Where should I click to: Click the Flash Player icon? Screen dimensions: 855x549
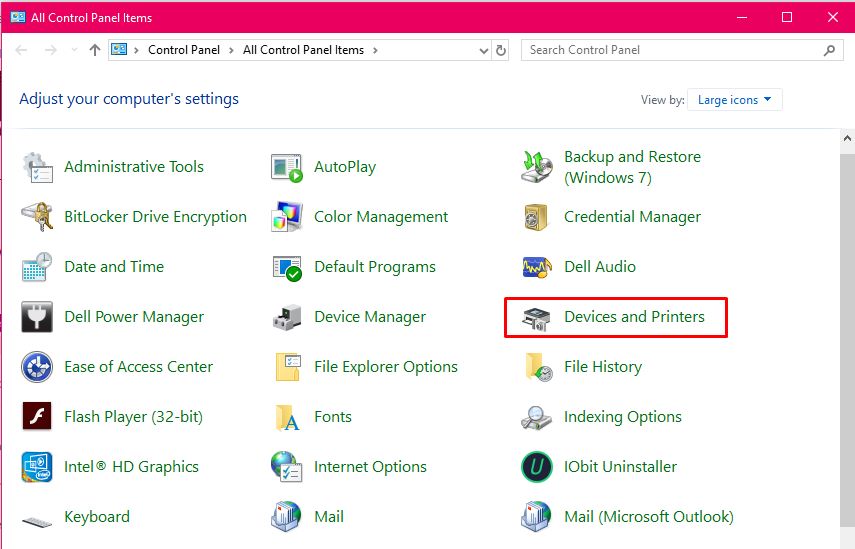[37, 417]
